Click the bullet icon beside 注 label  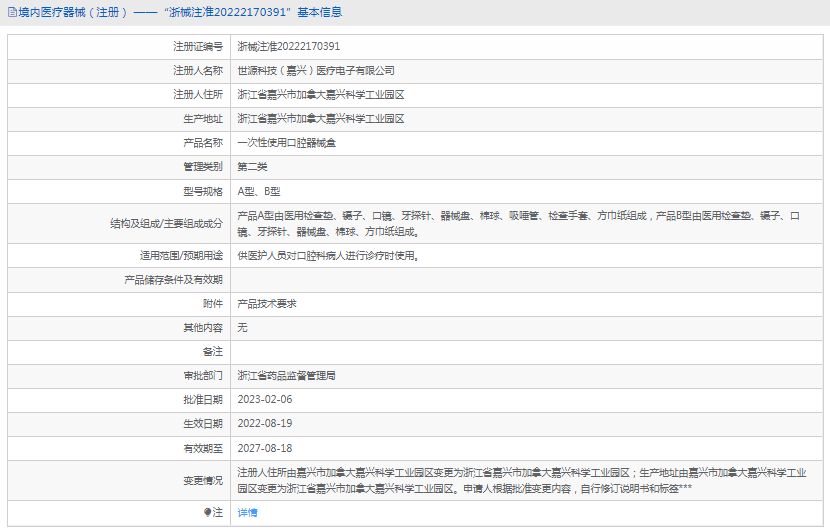point(207,512)
